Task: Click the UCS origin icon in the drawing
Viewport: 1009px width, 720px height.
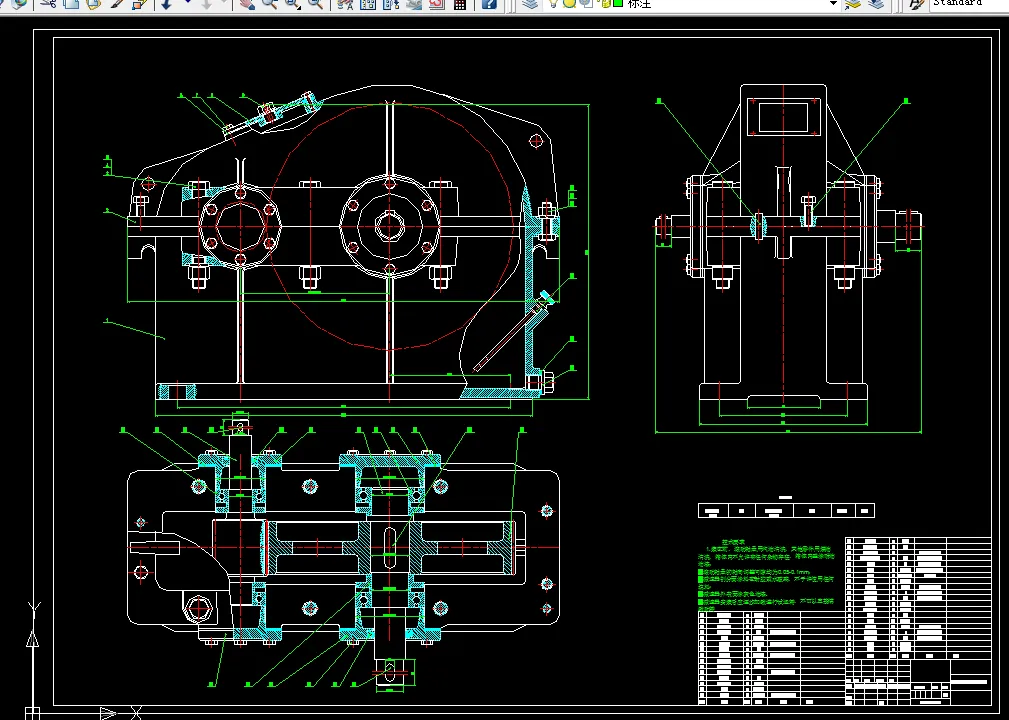Action: click(32, 712)
